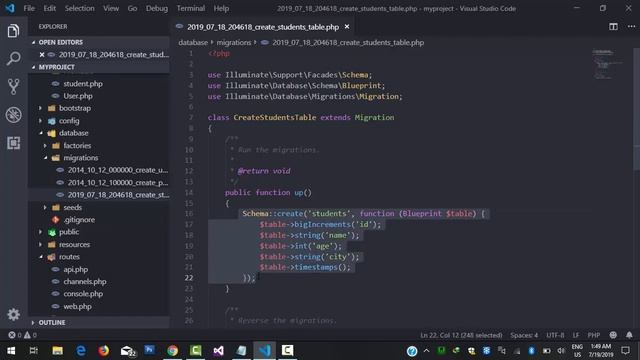
Task: Collapse the Open Editors section
Action: [99, 42]
